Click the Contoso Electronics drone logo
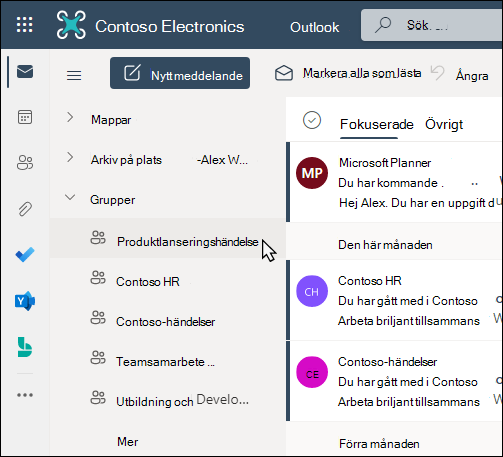The height and width of the screenshot is (457, 503). pyautogui.click(x=71, y=25)
